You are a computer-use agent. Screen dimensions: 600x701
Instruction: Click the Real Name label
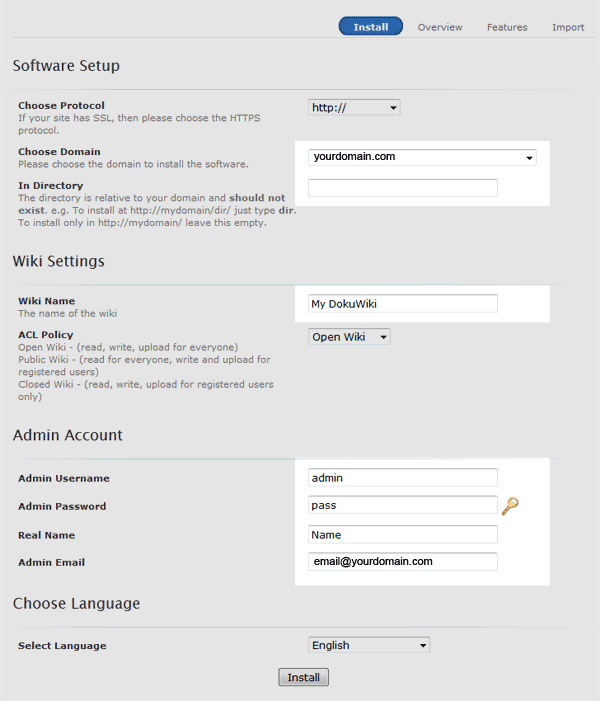point(46,535)
